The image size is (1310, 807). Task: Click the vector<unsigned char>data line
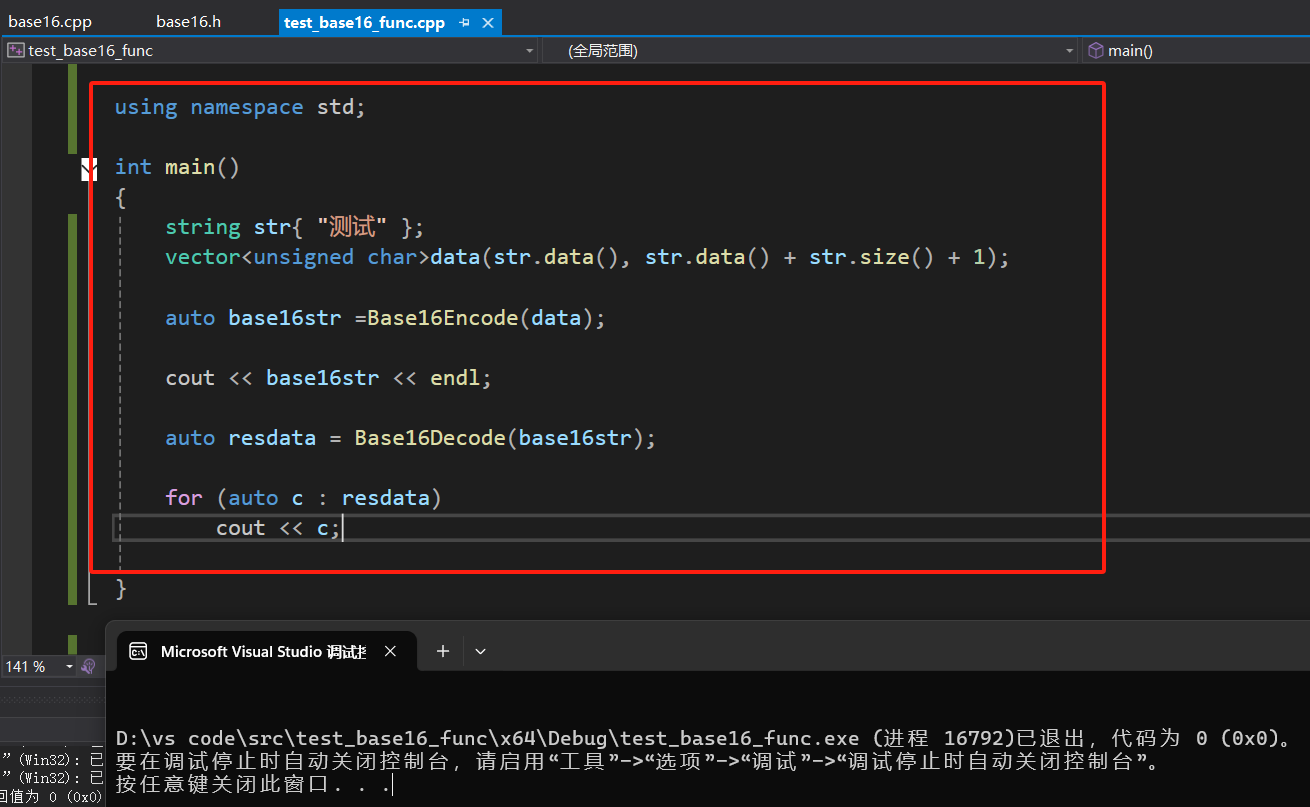pos(587,257)
